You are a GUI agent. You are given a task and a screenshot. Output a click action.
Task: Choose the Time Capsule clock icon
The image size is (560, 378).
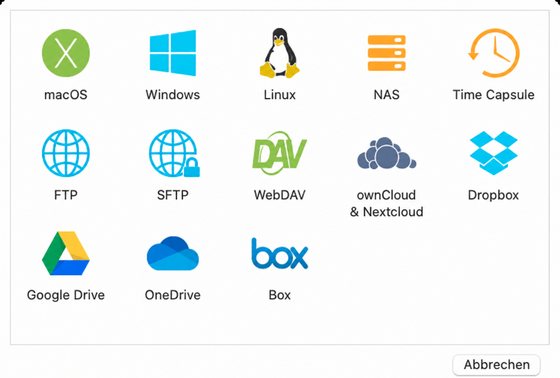[x=494, y=53]
